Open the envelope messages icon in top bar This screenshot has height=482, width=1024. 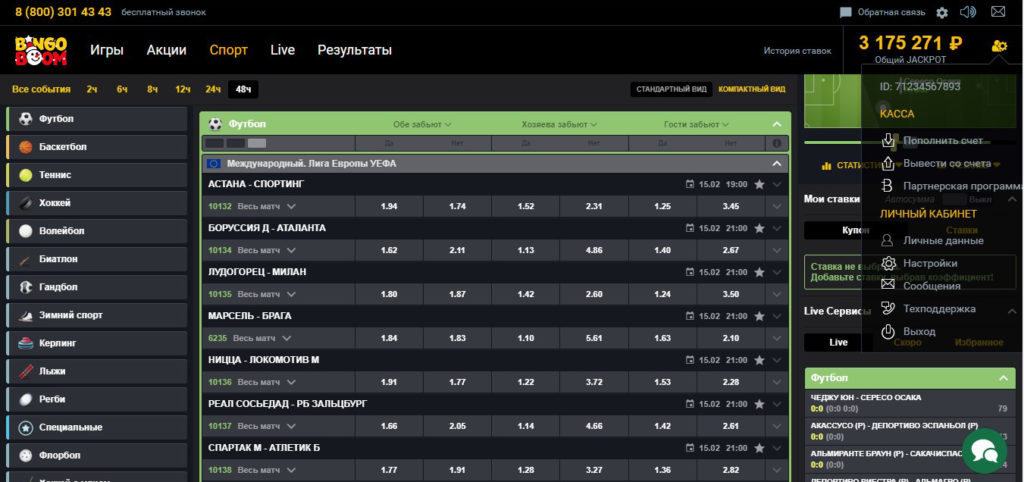(x=997, y=12)
